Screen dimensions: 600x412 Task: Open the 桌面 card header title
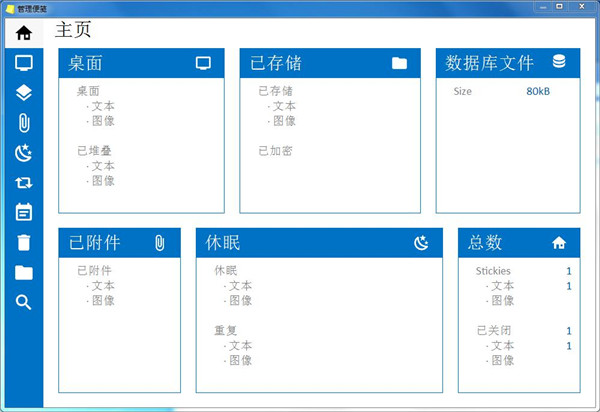[85, 63]
